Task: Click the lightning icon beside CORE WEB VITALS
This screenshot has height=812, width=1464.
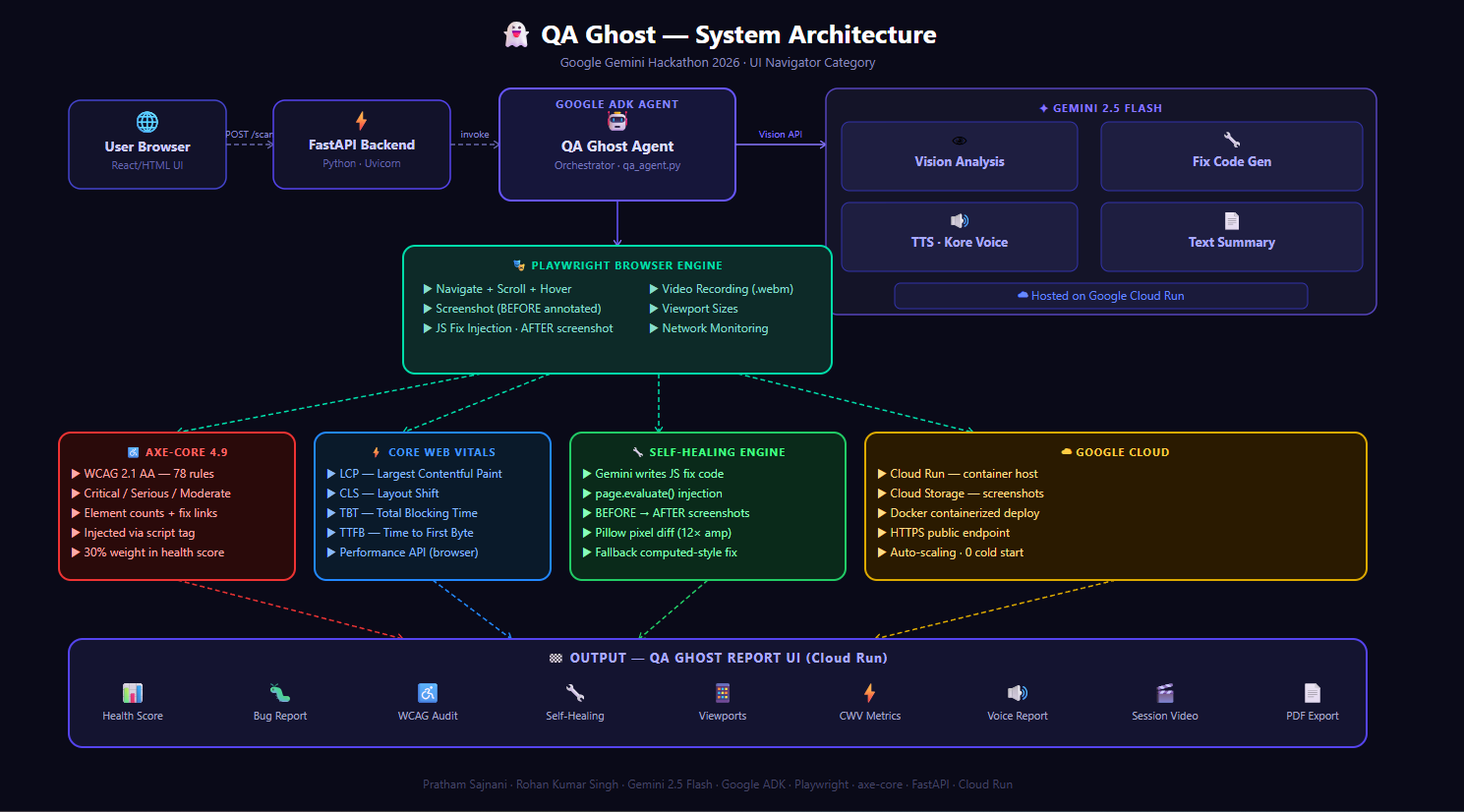Action: pos(377,452)
